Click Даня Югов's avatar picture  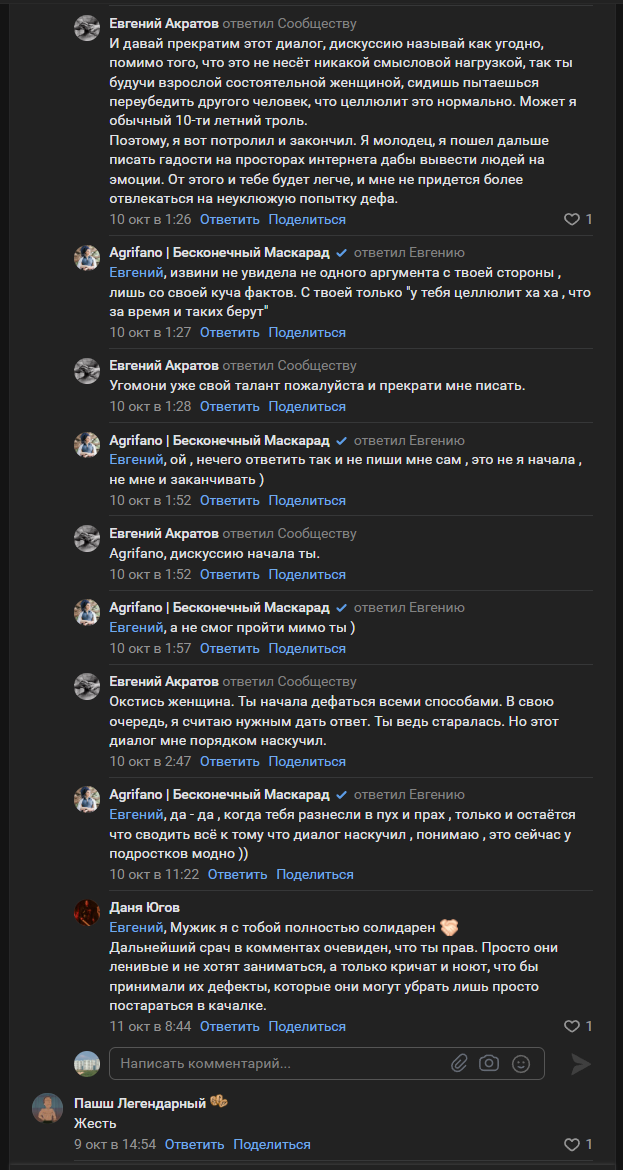click(x=86, y=911)
